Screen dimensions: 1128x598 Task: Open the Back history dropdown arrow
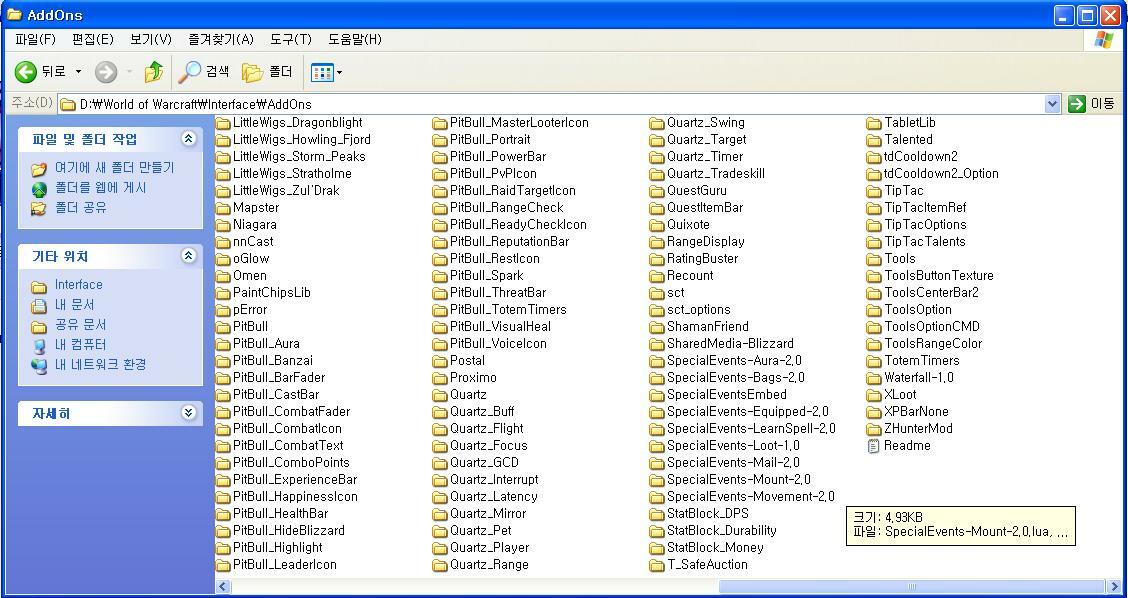coord(79,72)
